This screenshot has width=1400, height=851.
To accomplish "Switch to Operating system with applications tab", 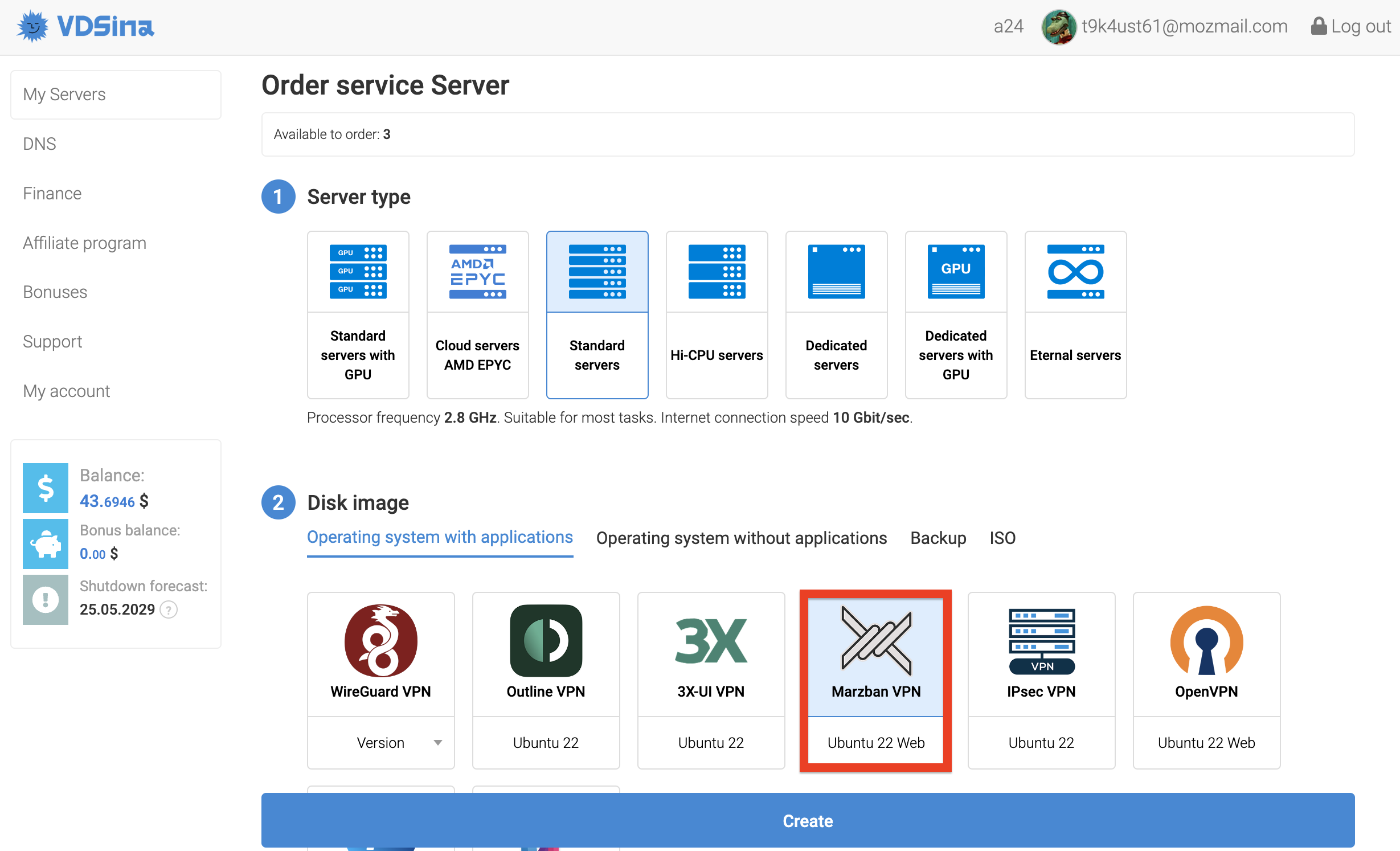I will [x=440, y=538].
